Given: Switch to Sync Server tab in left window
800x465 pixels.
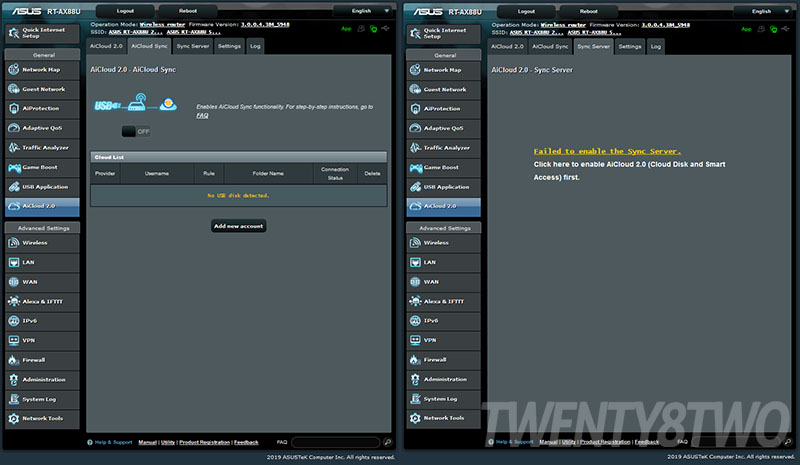Looking at the screenshot, I should tap(193, 46).
